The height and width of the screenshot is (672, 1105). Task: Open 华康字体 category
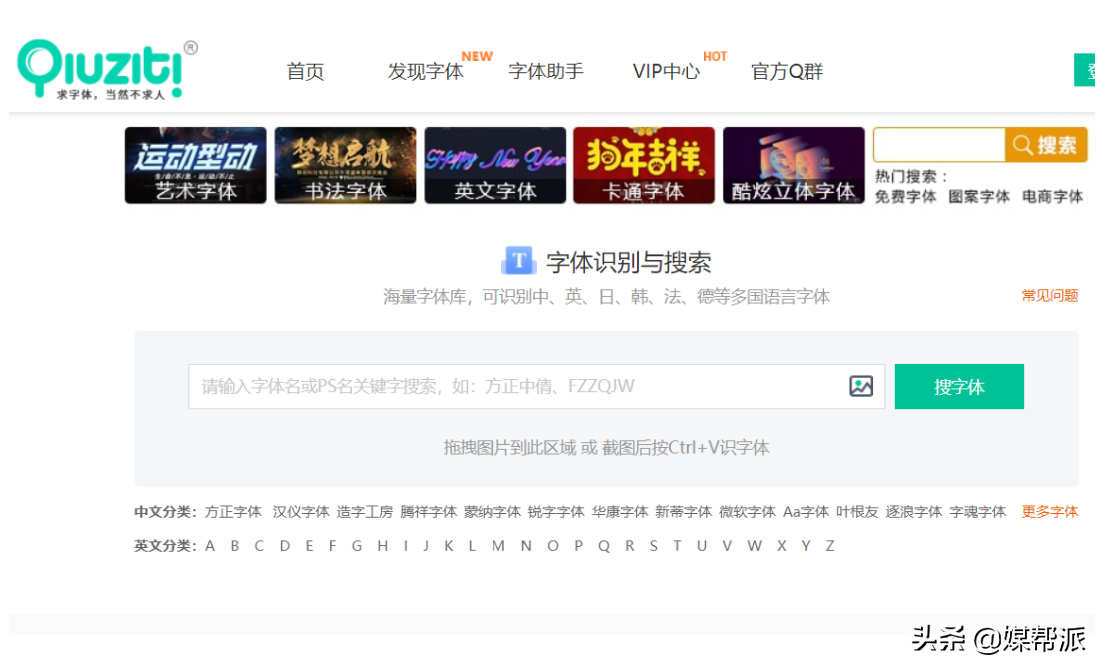coord(619,512)
